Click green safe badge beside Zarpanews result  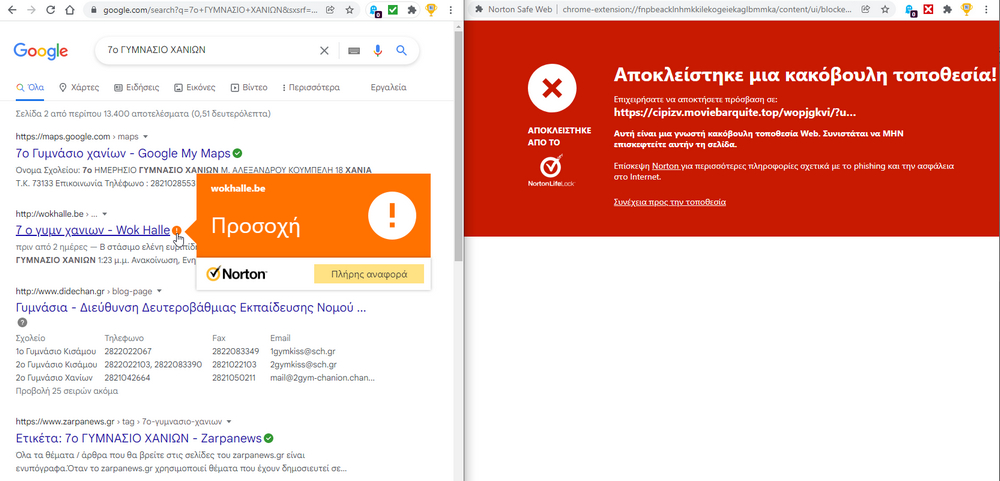coord(268,438)
